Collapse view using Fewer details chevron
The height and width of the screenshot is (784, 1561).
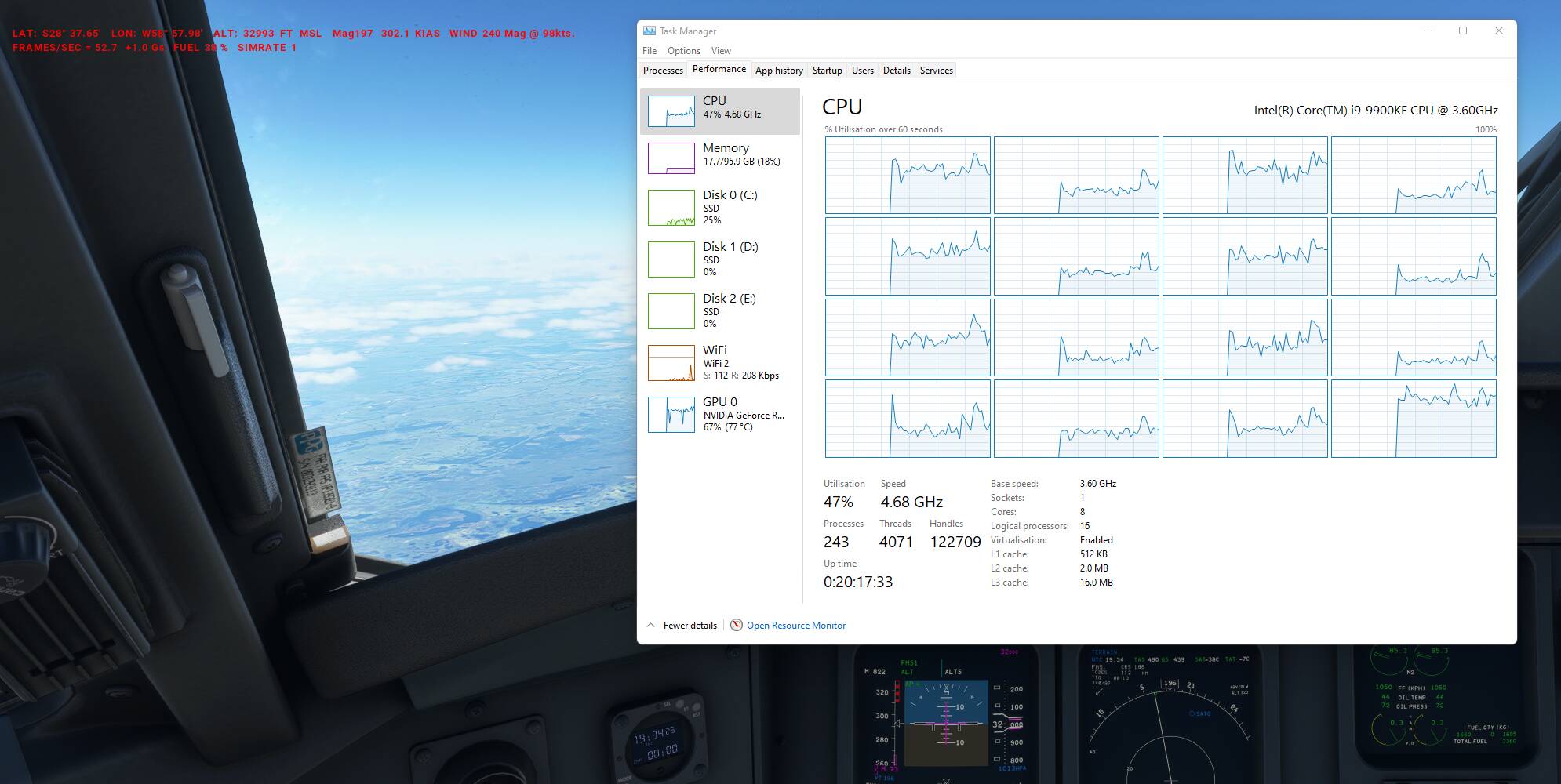coord(650,625)
